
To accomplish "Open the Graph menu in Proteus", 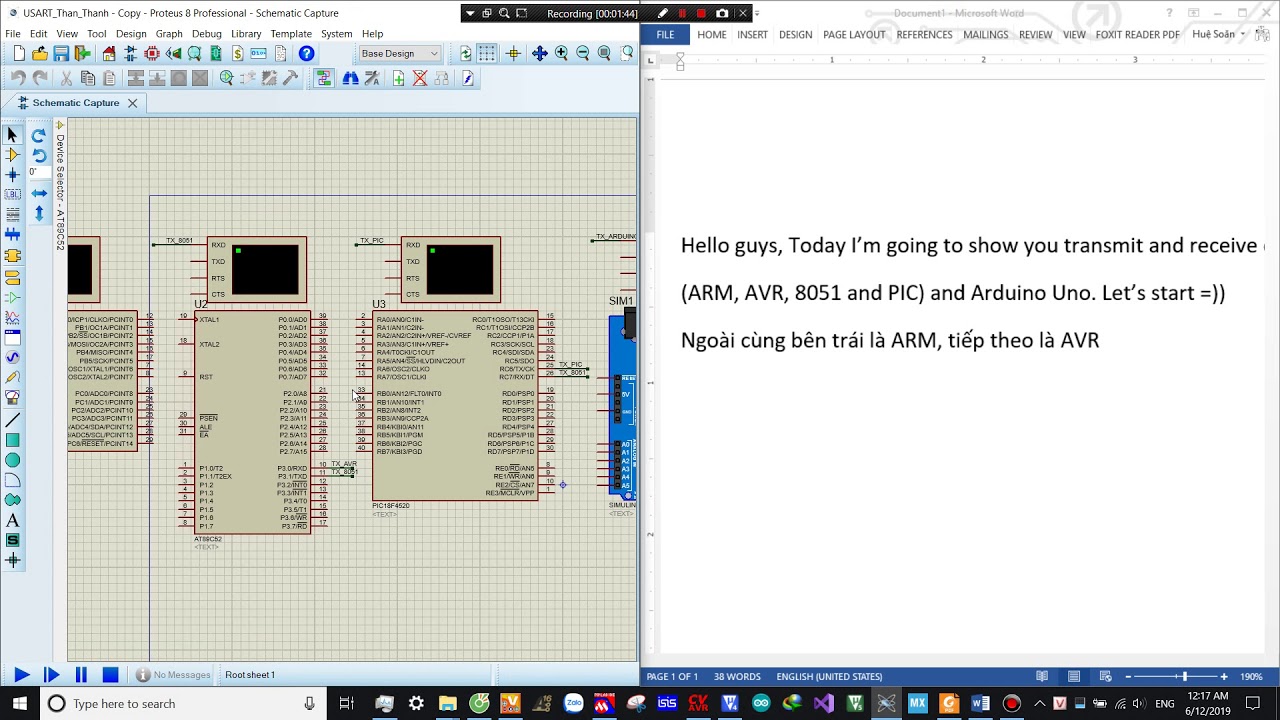I will (x=169, y=34).
